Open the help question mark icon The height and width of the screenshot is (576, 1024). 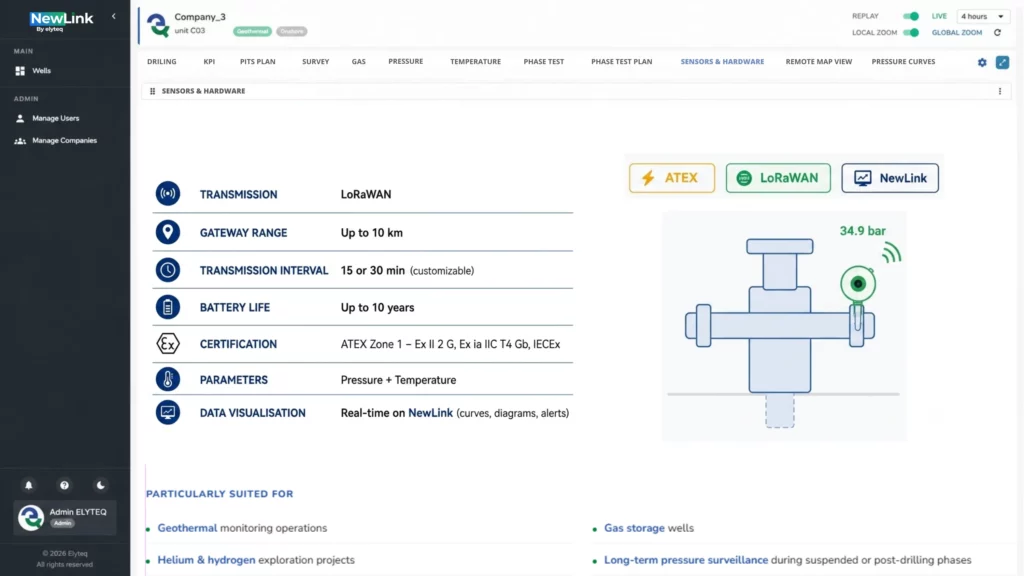[x=64, y=485]
